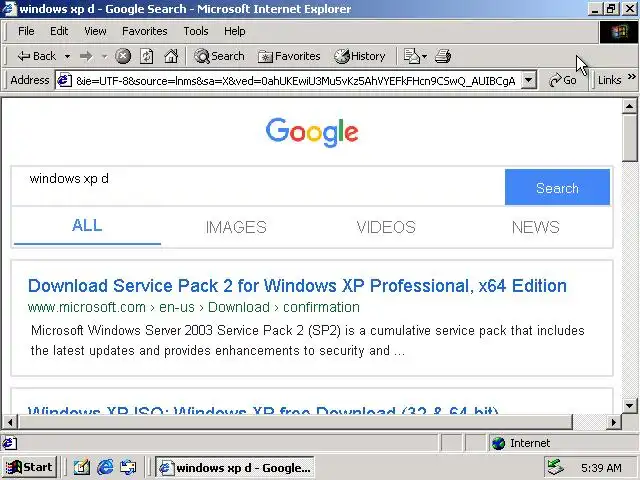Screen dimensions: 640x480
Task: Open the View menu
Action: (95, 31)
